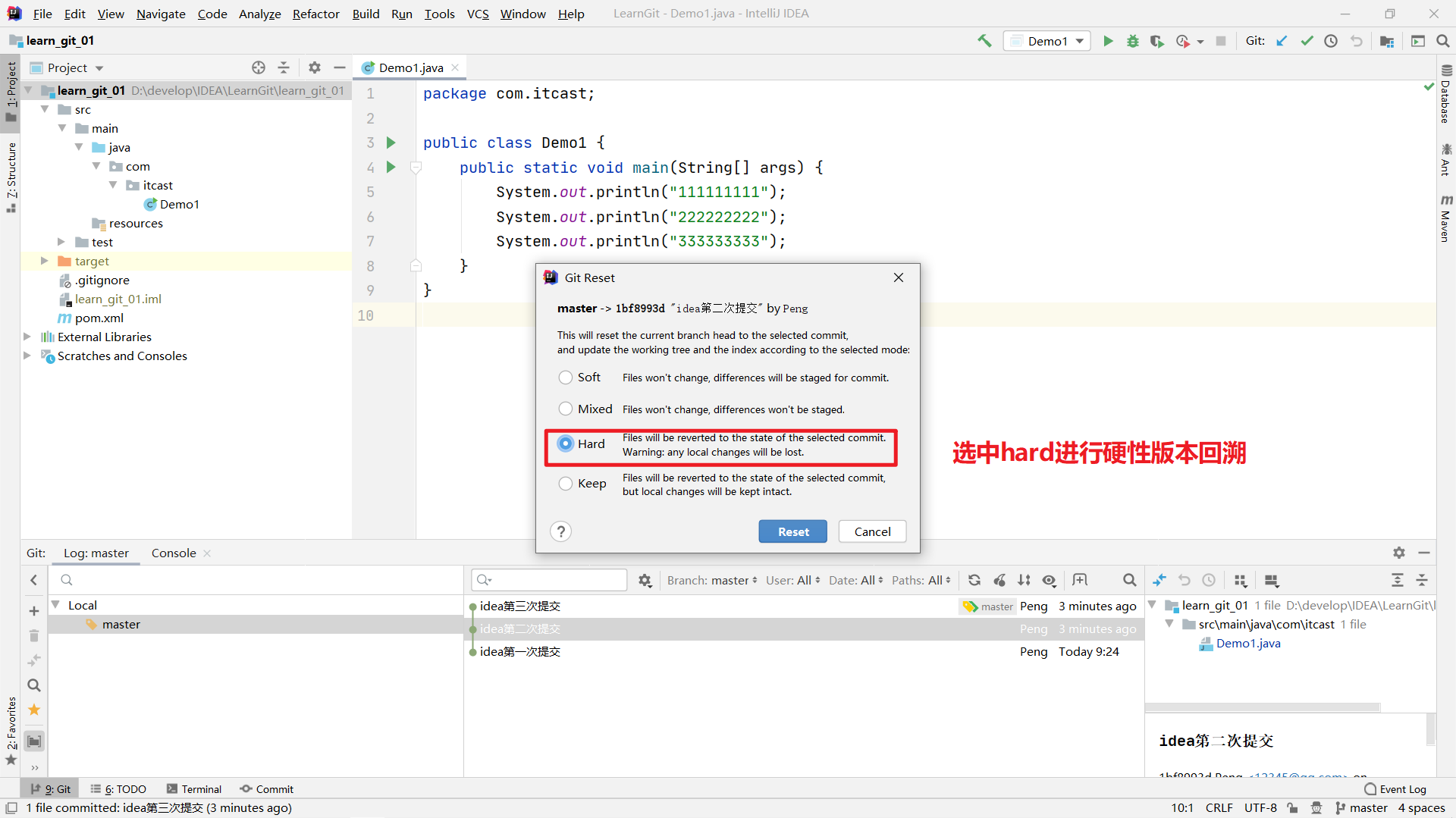Click the cherry-pick icon in Git log
Image resolution: width=1456 pixels, height=818 pixels.
point(1000,580)
